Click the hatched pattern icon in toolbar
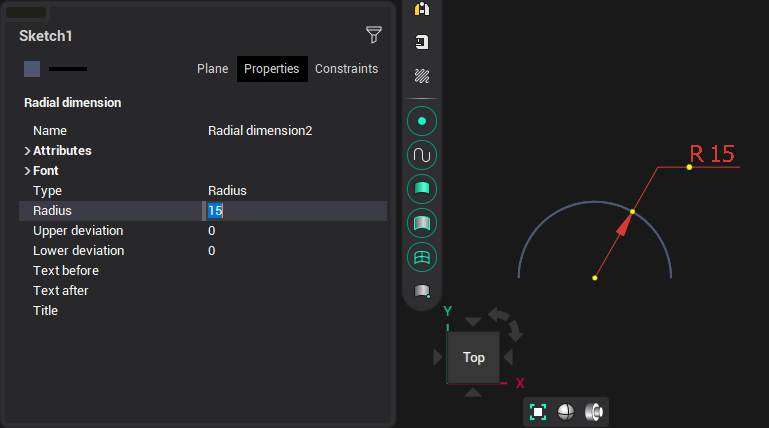 click(422, 76)
